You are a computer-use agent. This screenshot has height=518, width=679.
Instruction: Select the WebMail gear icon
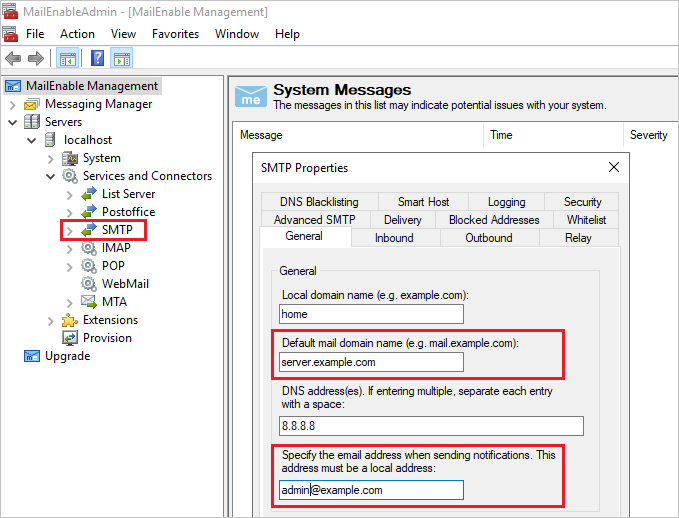[x=89, y=284]
